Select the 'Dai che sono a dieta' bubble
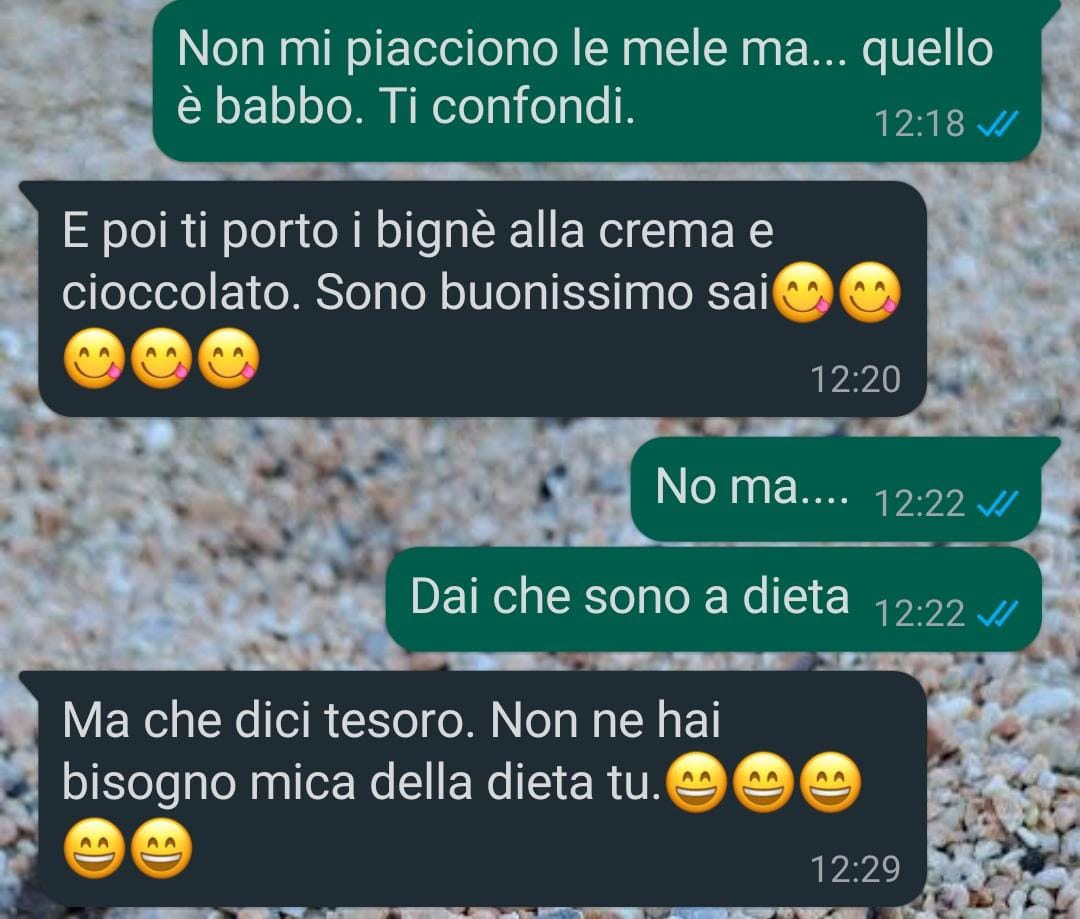 point(714,599)
